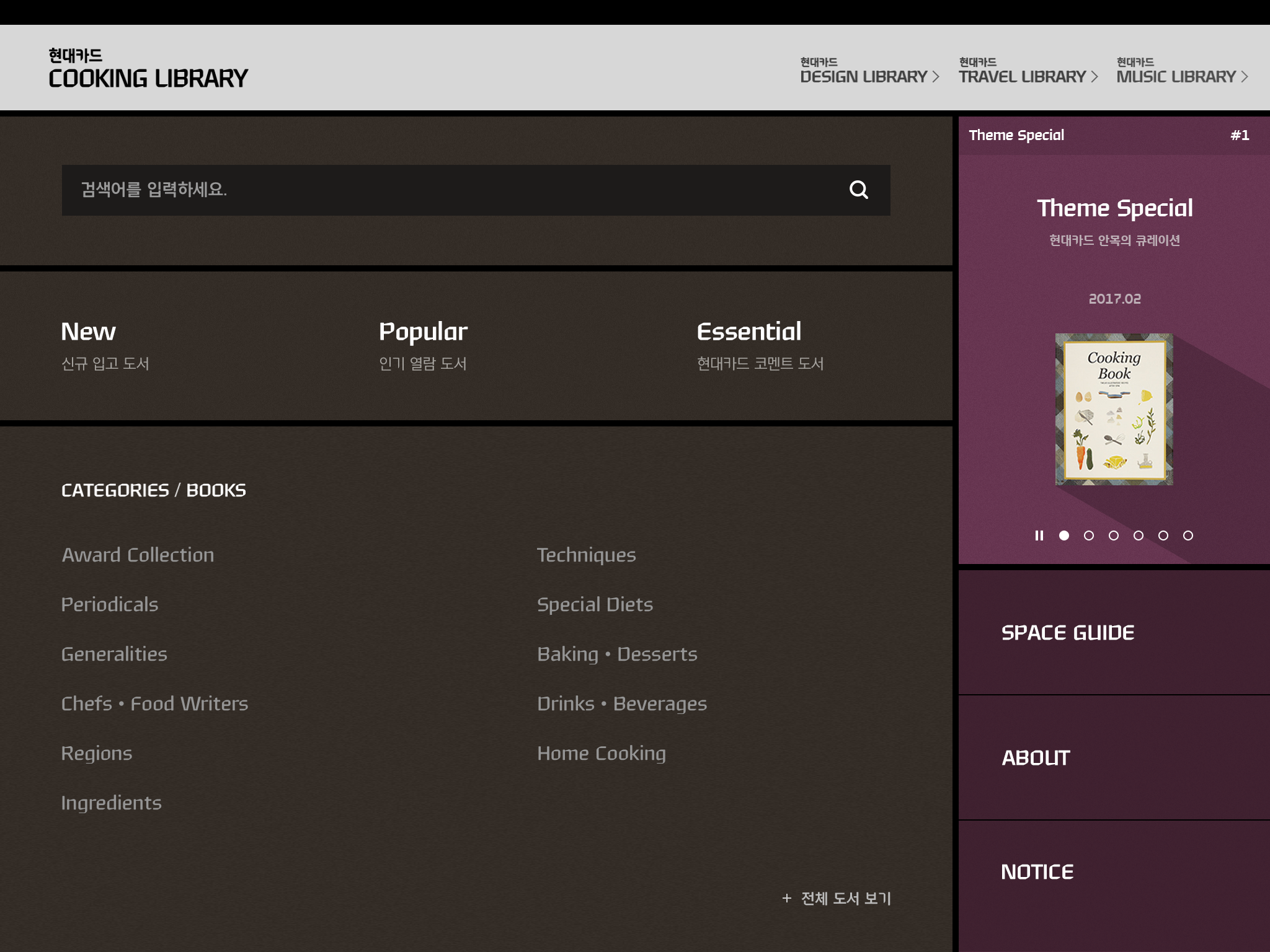Click the plus icon for all books

pyautogui.click(x=787, y=898)
